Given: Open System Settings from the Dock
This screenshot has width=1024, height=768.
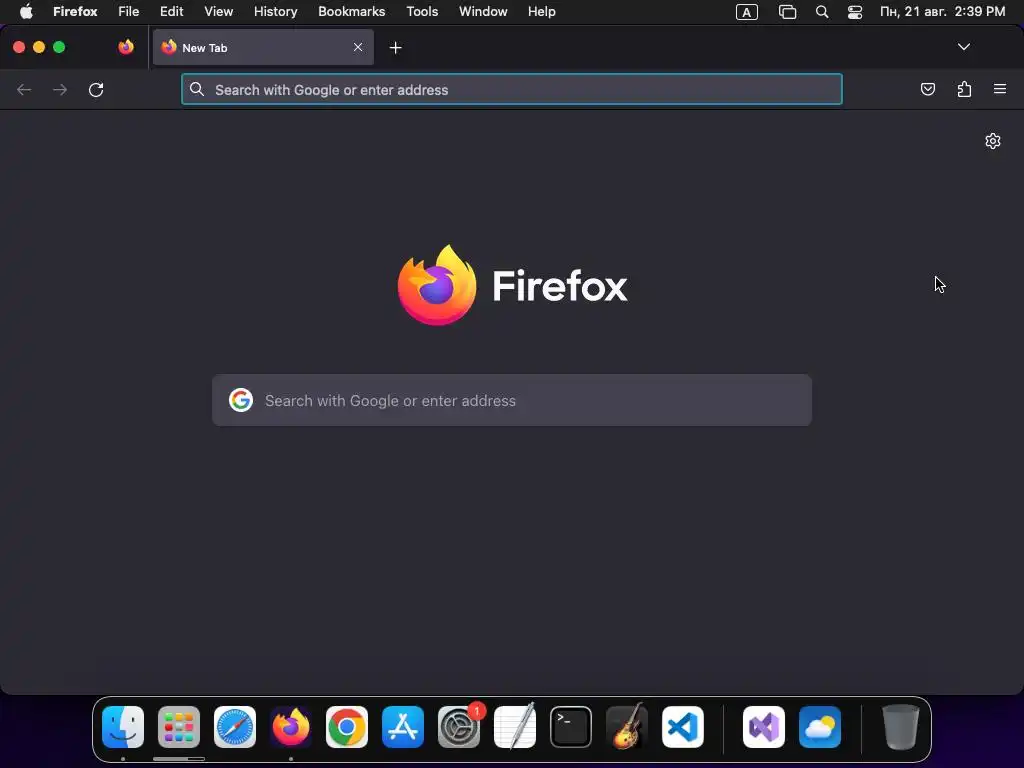Looking at the screenshot, I should tap(459, 727).
